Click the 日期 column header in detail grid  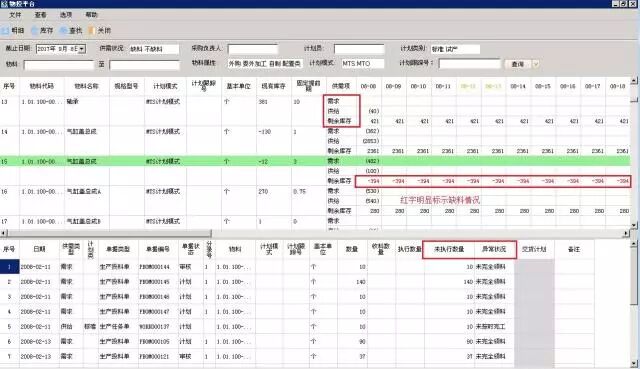[x=39, y=249]
